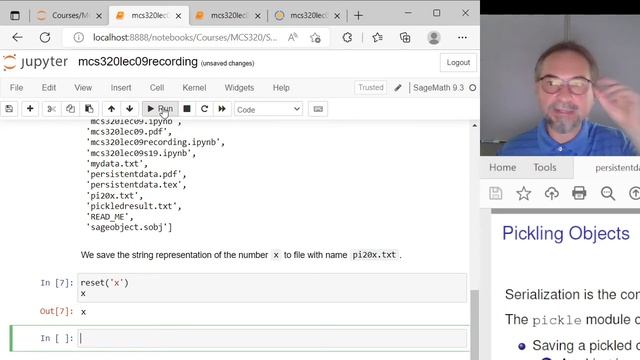
Task: Restart the kernel circular arrow icon
Action: click(x=204, y=109)
